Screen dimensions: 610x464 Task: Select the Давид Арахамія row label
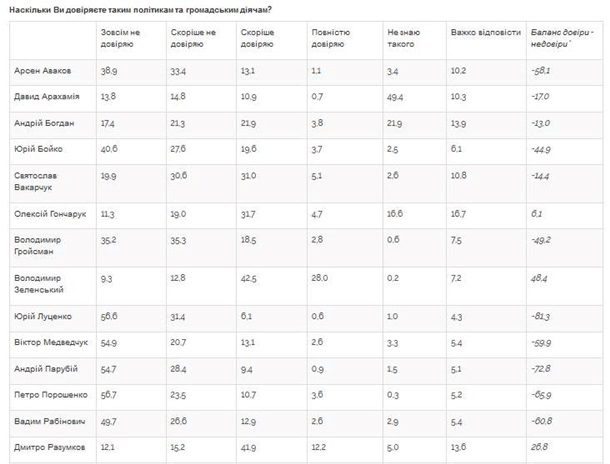(47, 96)
